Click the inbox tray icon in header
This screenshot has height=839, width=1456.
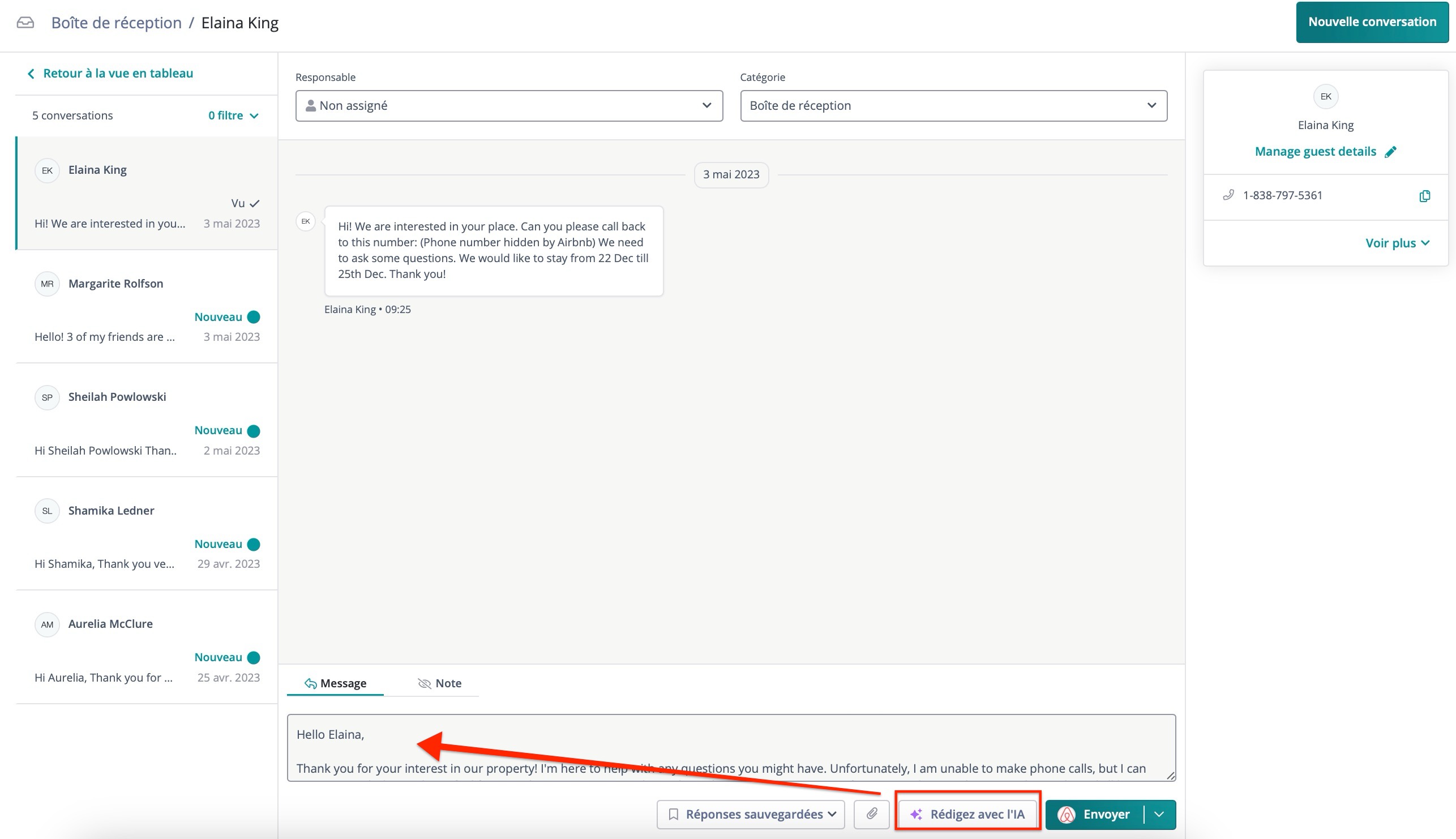coord(25,23)
